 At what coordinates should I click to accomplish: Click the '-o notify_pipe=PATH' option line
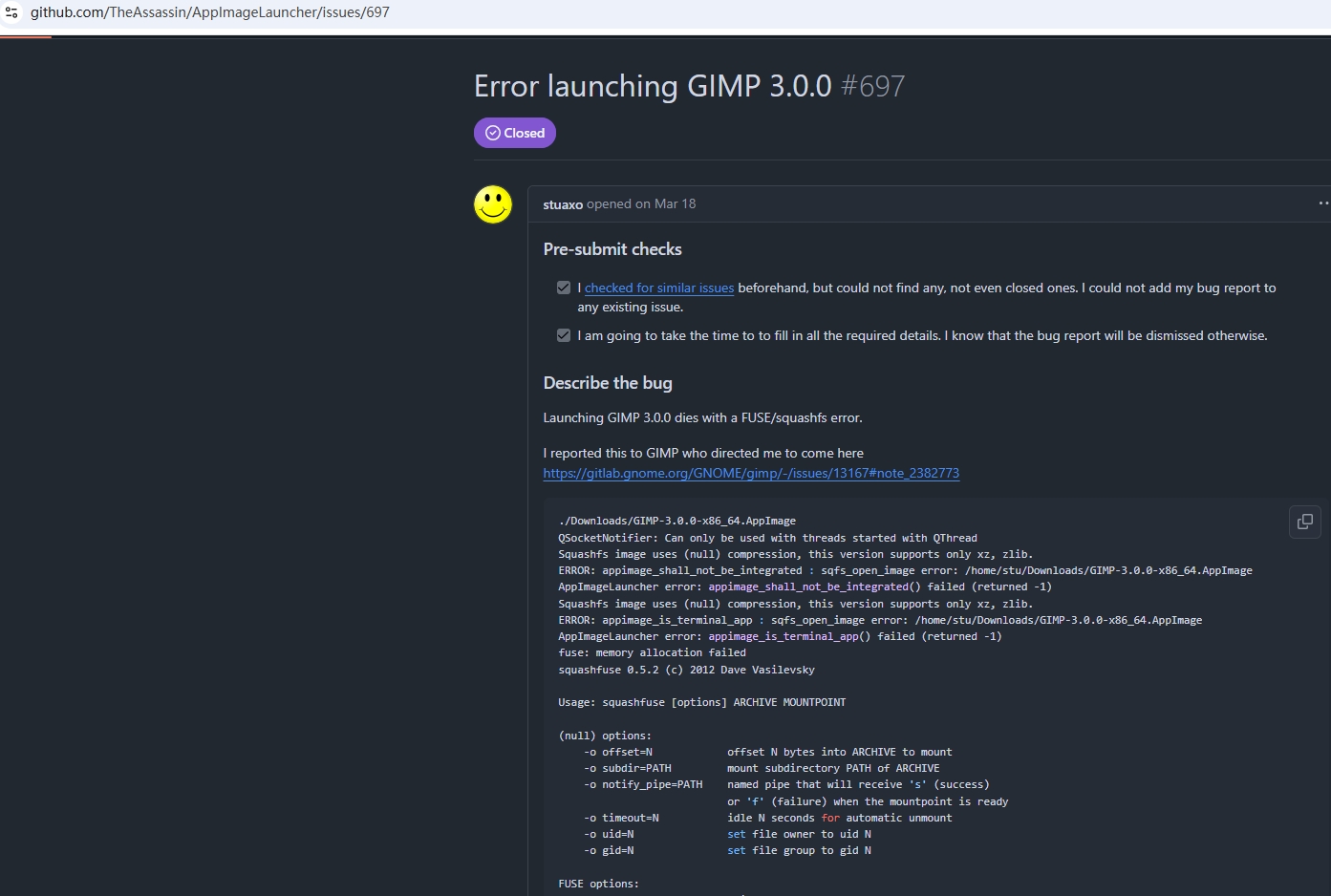click(x=786, y=785)
